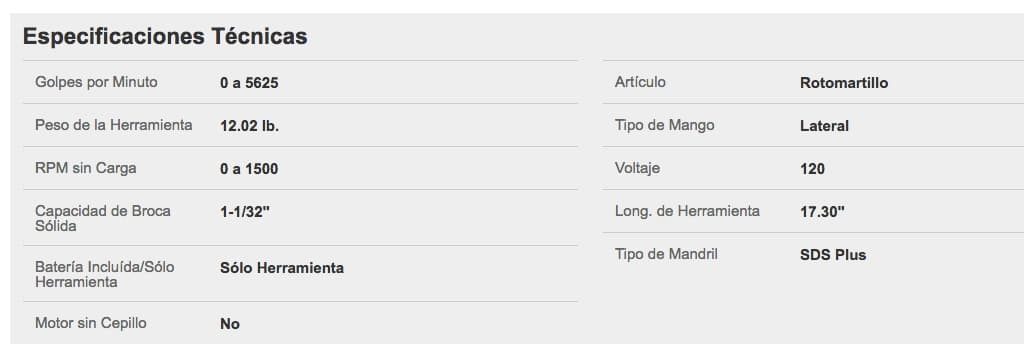Click the Especificaciones Técnicas heading
Viewport: 1024px width, 364px height.
pos(165,37)
